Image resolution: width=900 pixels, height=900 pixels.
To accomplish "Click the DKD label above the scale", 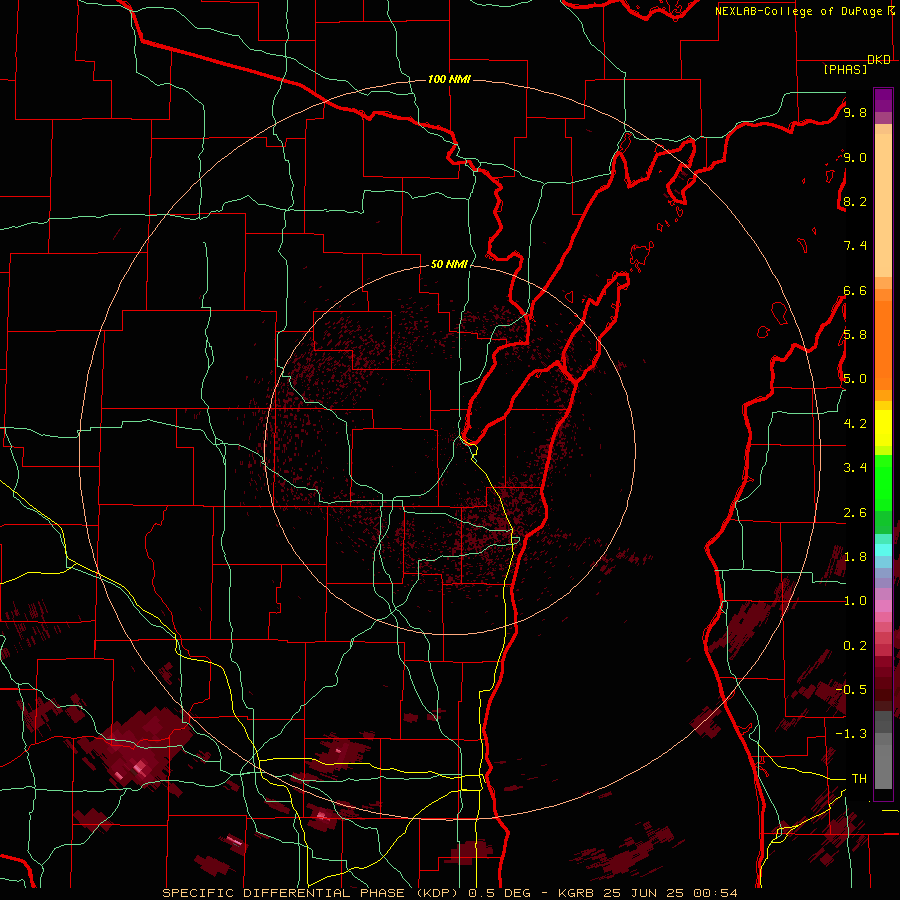I will 879,60.
